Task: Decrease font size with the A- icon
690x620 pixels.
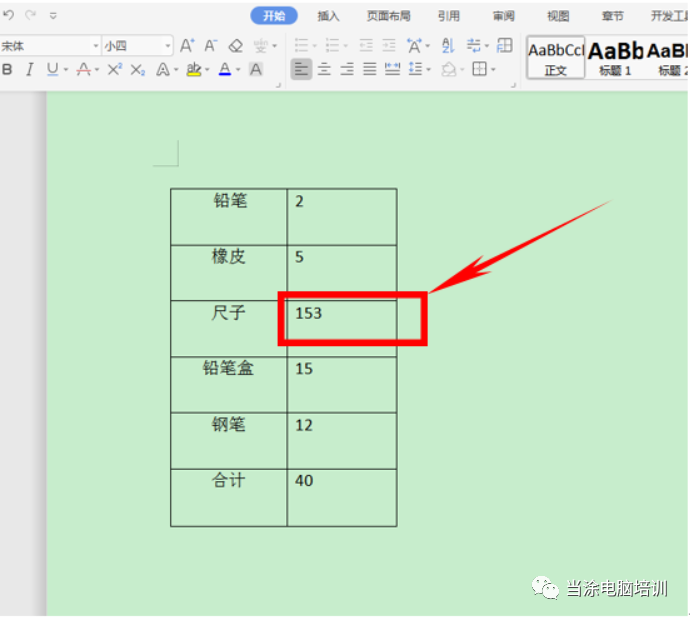Action: pos(210,45)
